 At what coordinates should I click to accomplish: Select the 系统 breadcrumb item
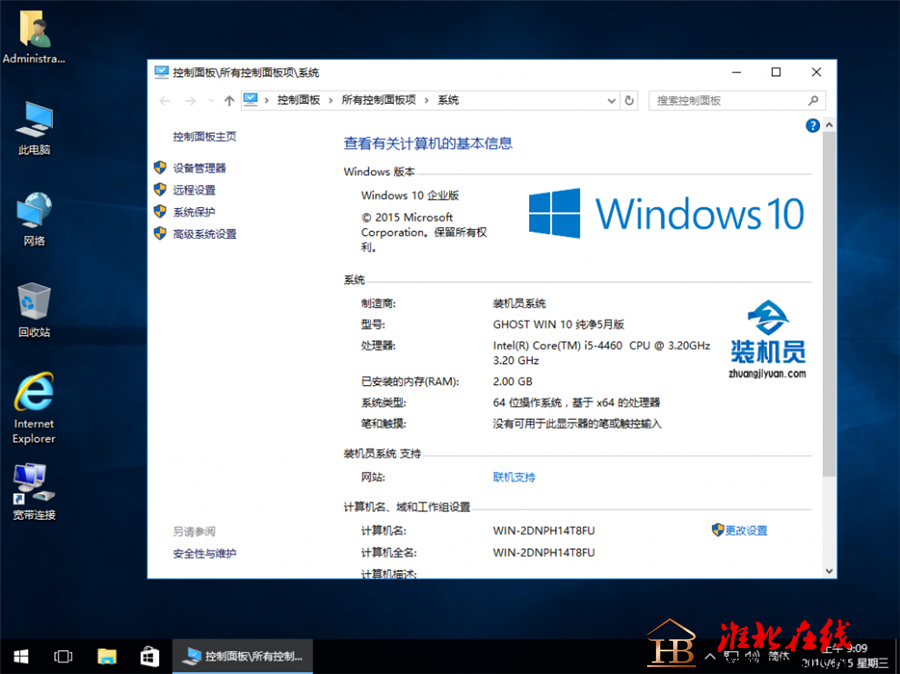pos(448,100)
